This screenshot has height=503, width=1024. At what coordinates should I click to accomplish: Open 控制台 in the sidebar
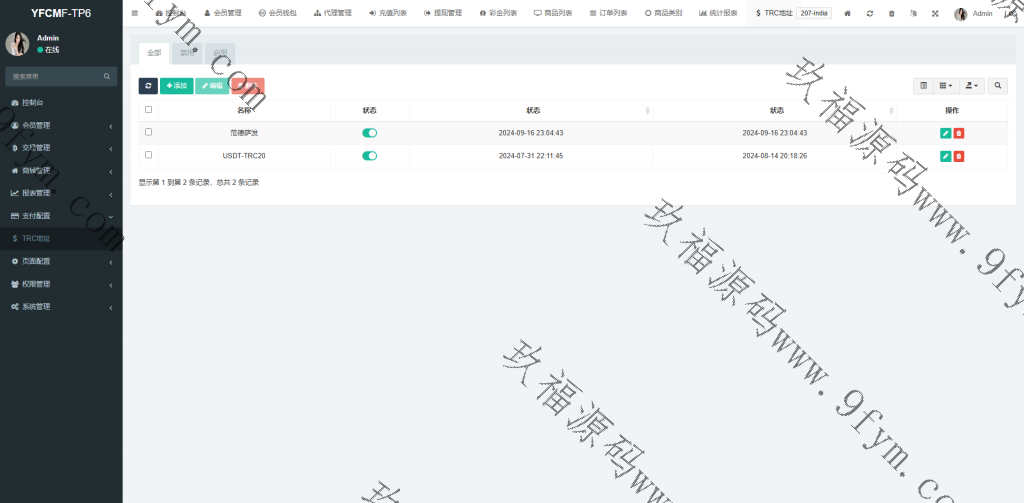(x=60, y=103)
